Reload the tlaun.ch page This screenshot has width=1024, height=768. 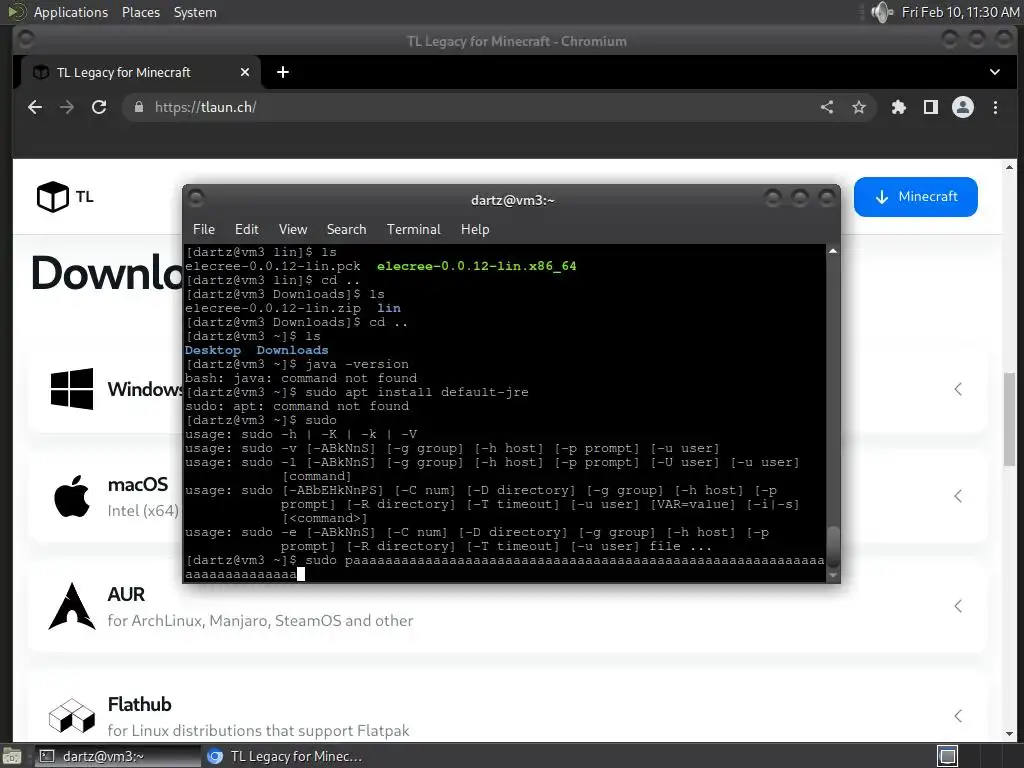click(x=99, y=107)
